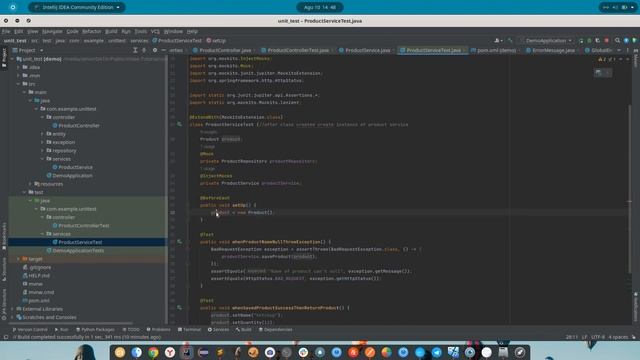This screenshot has height=360, width=640.
Task: Select DemoApplicationTests in tree
Action: click(78, 251)
